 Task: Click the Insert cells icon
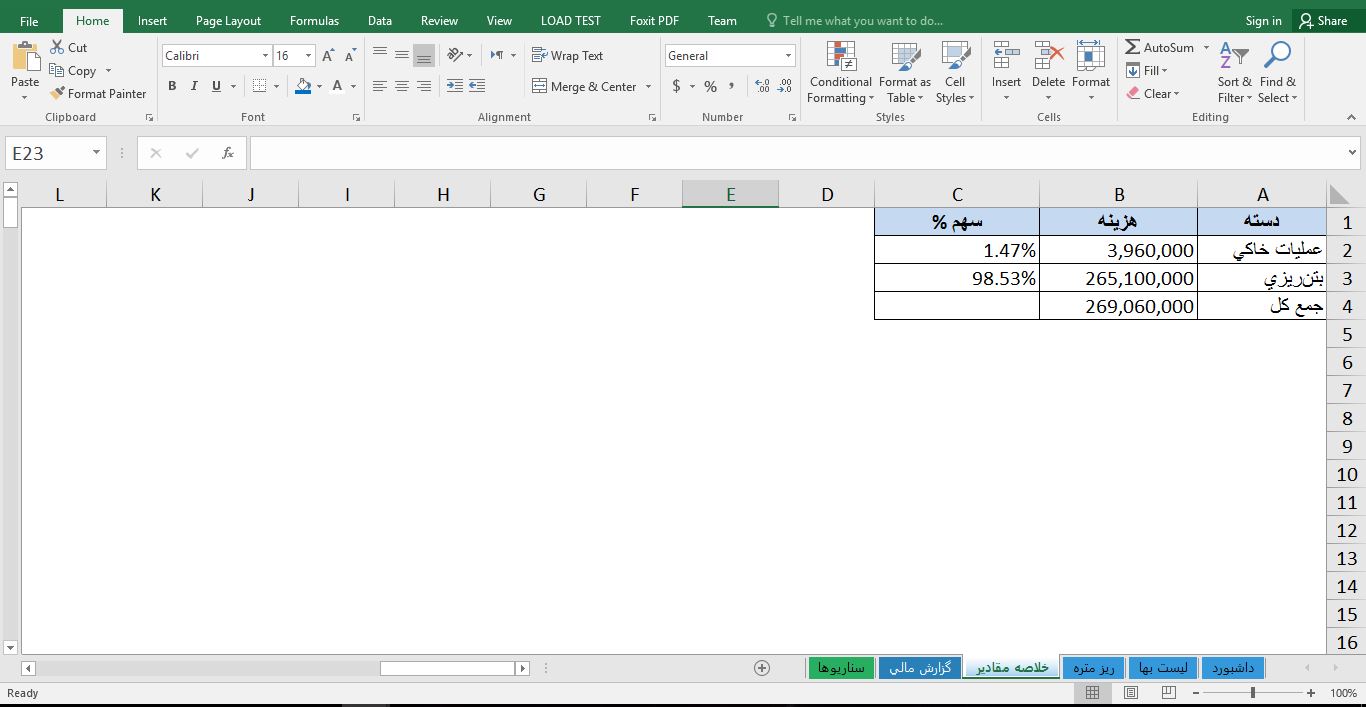(x=1006, y=57)
